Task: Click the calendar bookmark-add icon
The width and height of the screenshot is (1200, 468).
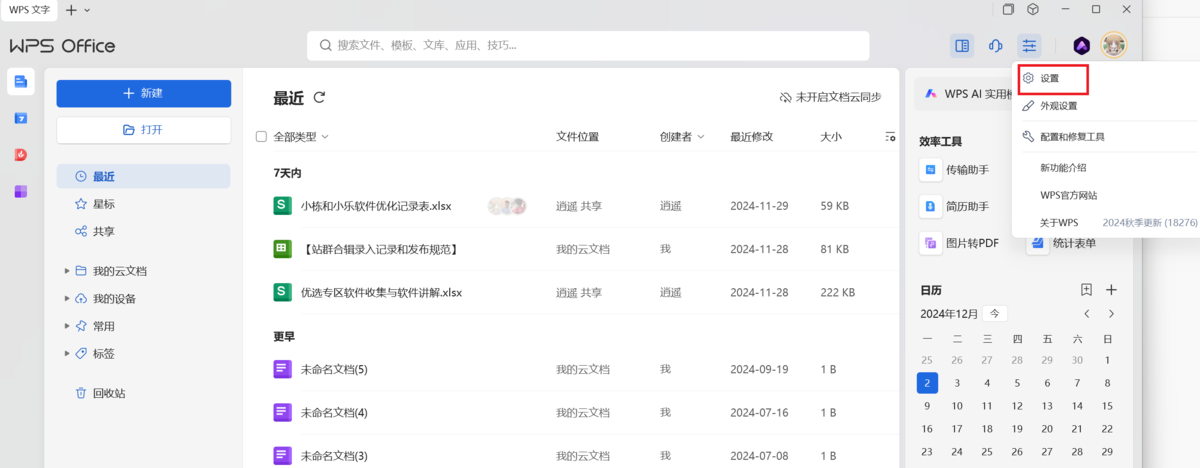Action: 1087,290
